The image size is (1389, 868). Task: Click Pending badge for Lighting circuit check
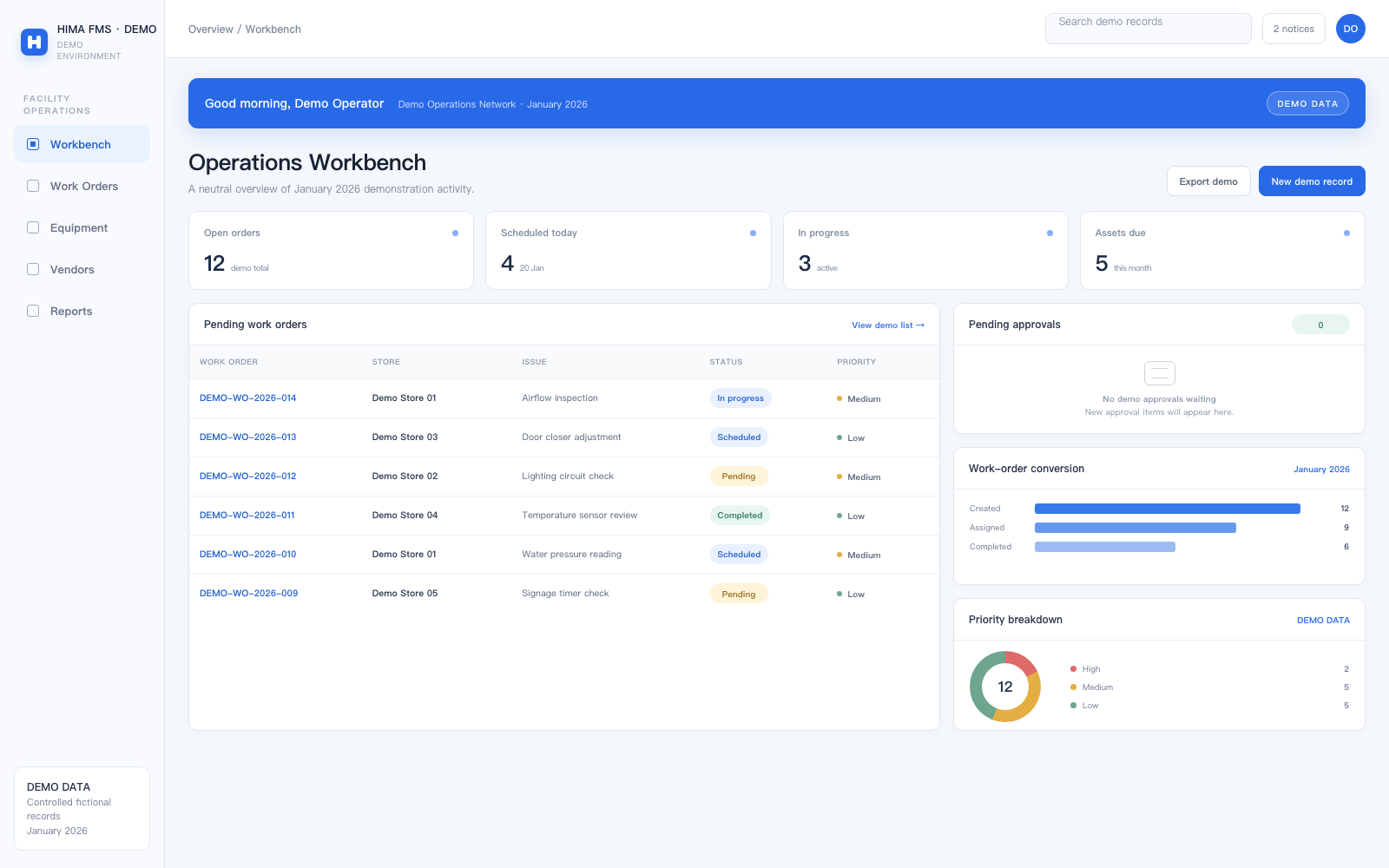[739, 477]
